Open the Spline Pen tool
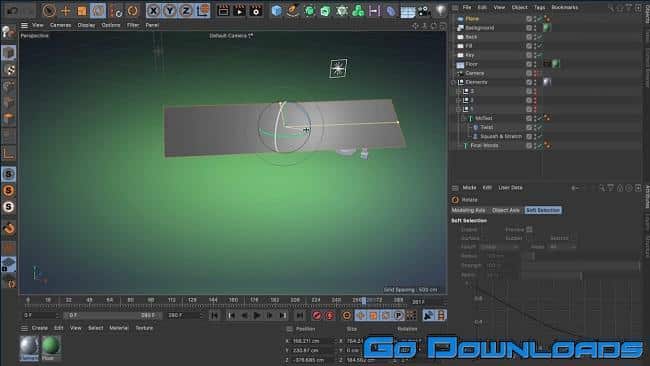 point(293,10)
